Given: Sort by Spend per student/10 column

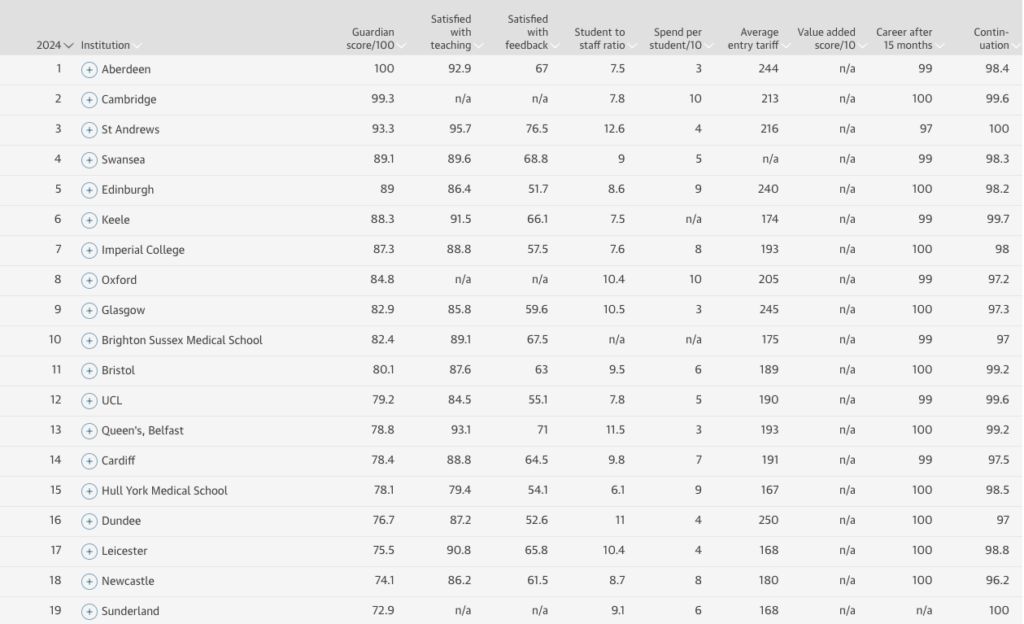Looking at the screenshot, I should coord(678,39).
